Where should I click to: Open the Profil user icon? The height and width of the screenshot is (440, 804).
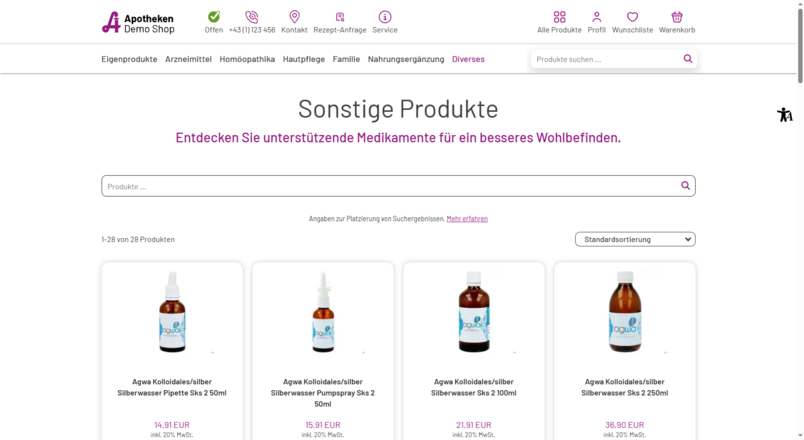coord(596,17)
